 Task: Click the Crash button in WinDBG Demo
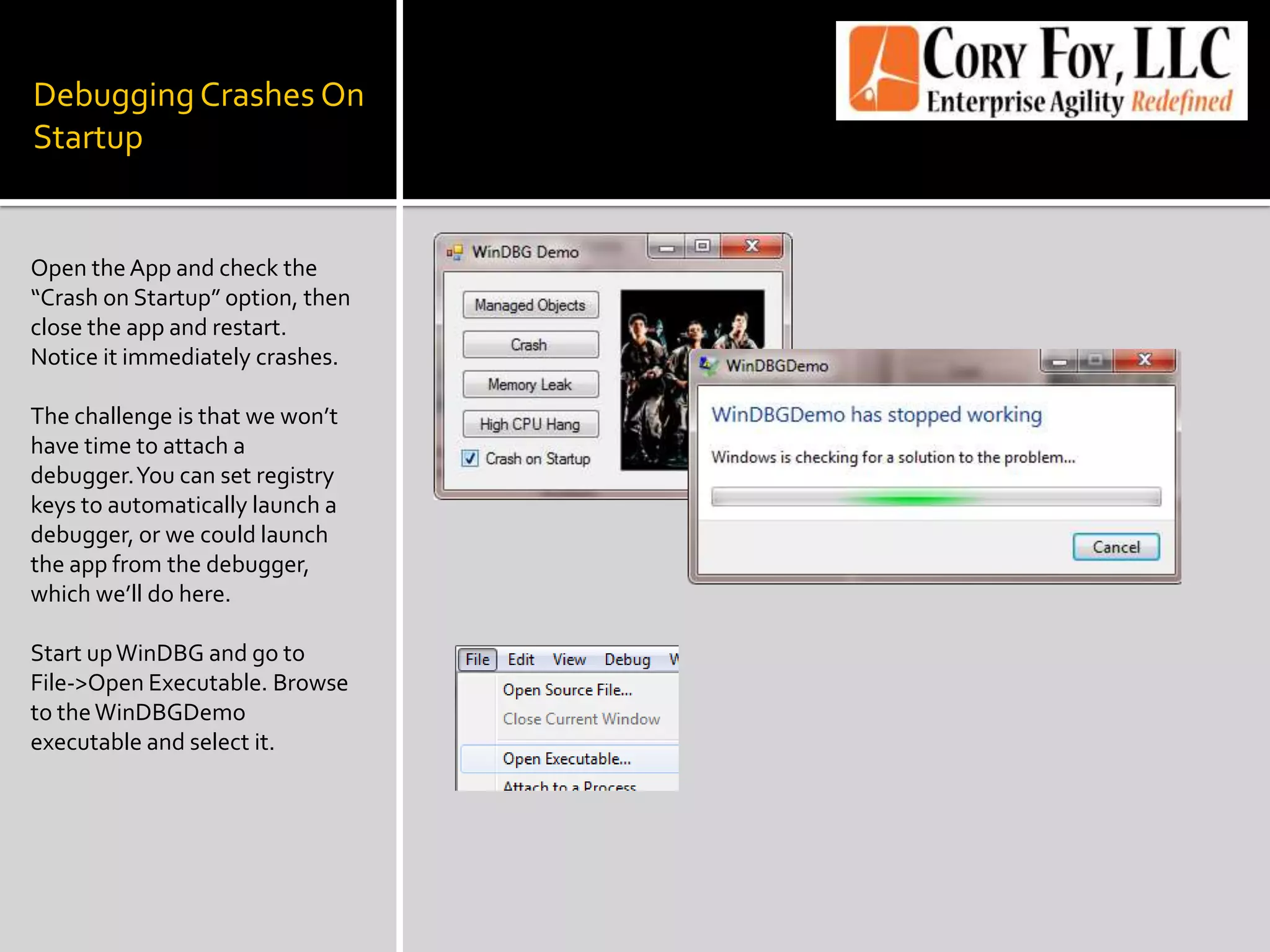530,345
